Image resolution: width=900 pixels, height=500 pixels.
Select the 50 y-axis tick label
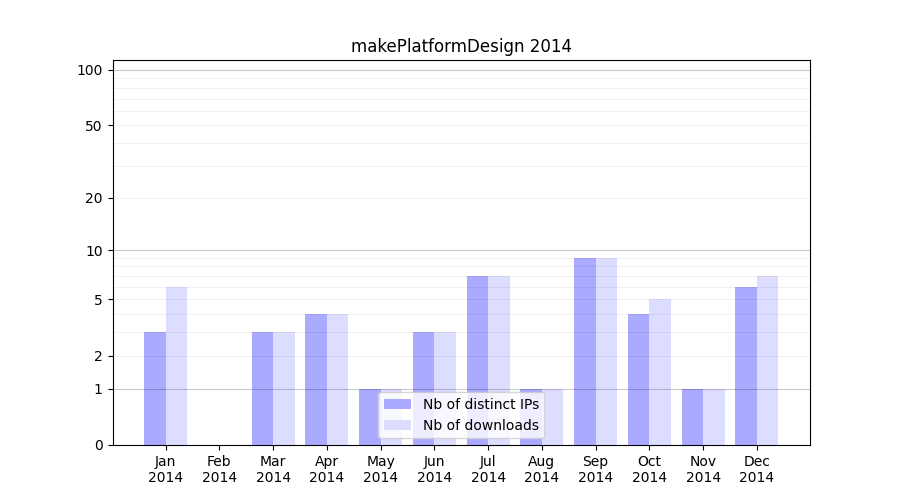point(93,126)
